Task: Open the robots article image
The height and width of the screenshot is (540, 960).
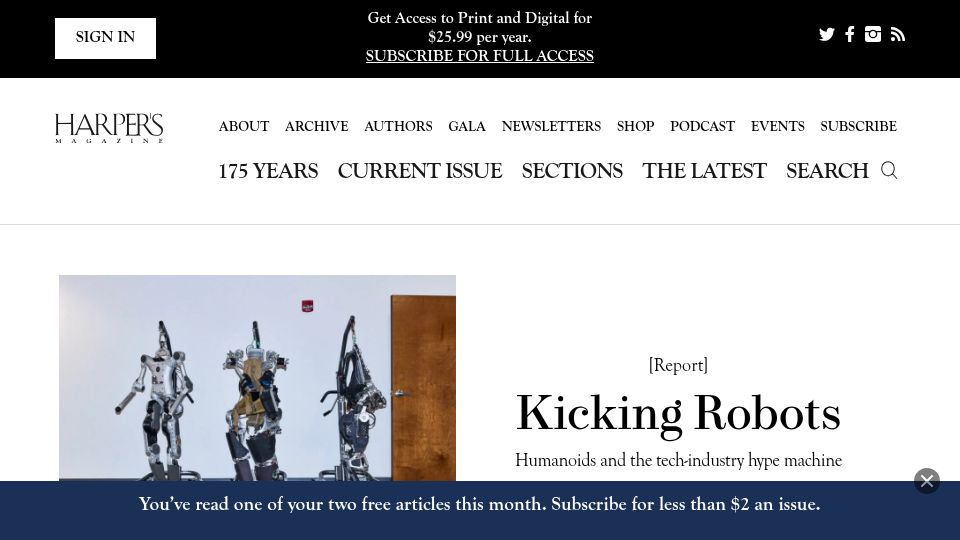Action: (257, 378)
